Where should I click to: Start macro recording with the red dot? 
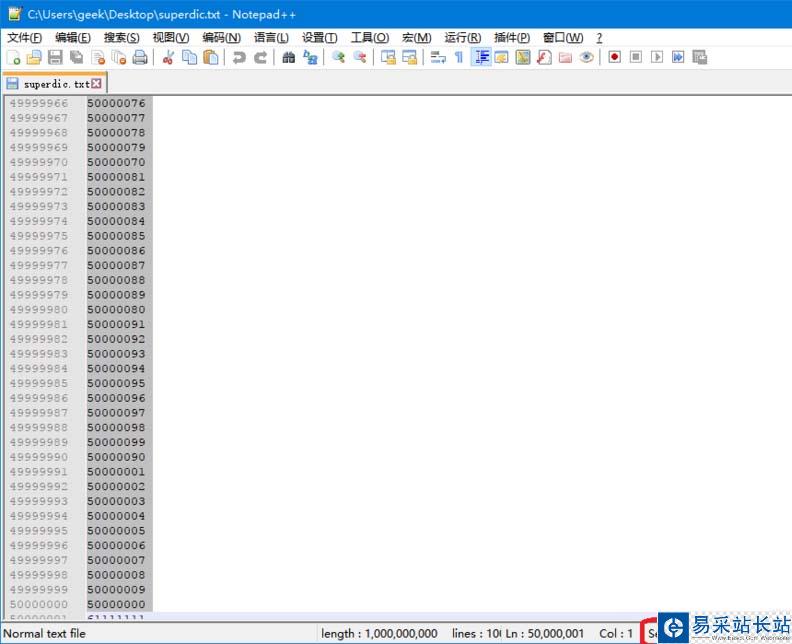pyautogui.click(x=614, y=58)
